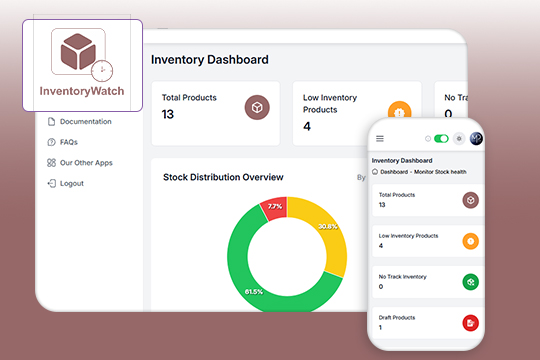Click the red 7.7% donut segment
Viewport: 540px width, 360px height.
pyautogui.click(x=275, y=208)
